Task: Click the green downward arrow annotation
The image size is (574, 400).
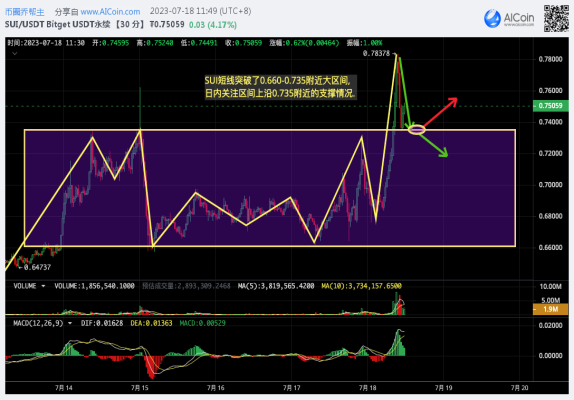Action: pyautogui.click(x=433, y=145)
